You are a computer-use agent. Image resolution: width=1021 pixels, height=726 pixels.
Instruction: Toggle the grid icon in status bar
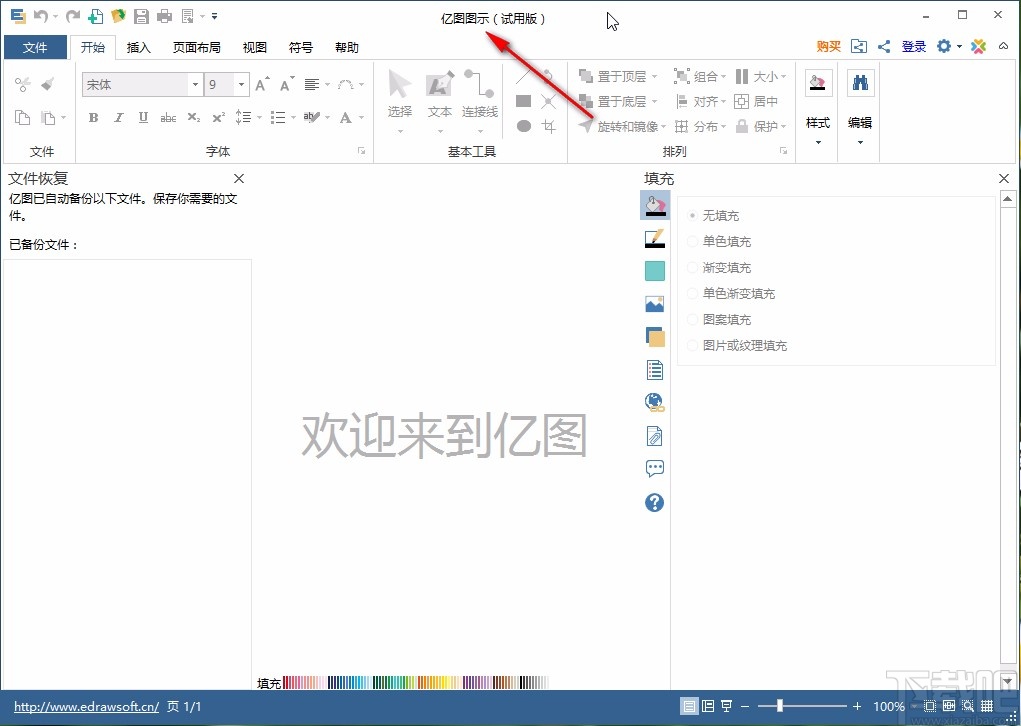coord(987,706)
